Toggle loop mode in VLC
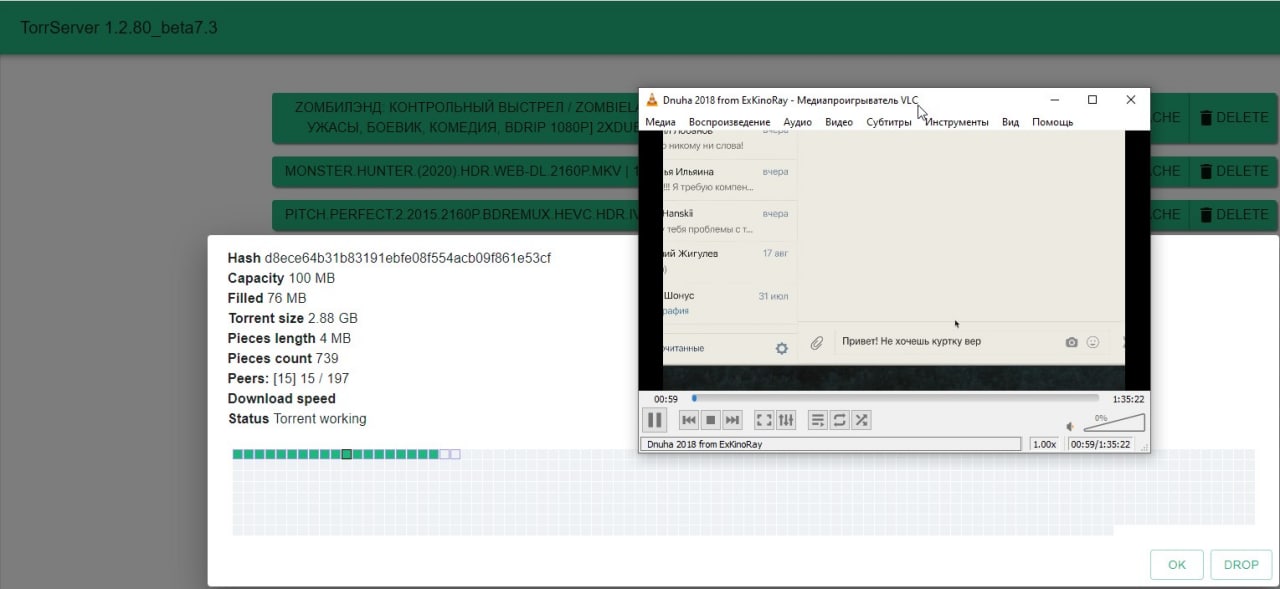 point(839,420)
